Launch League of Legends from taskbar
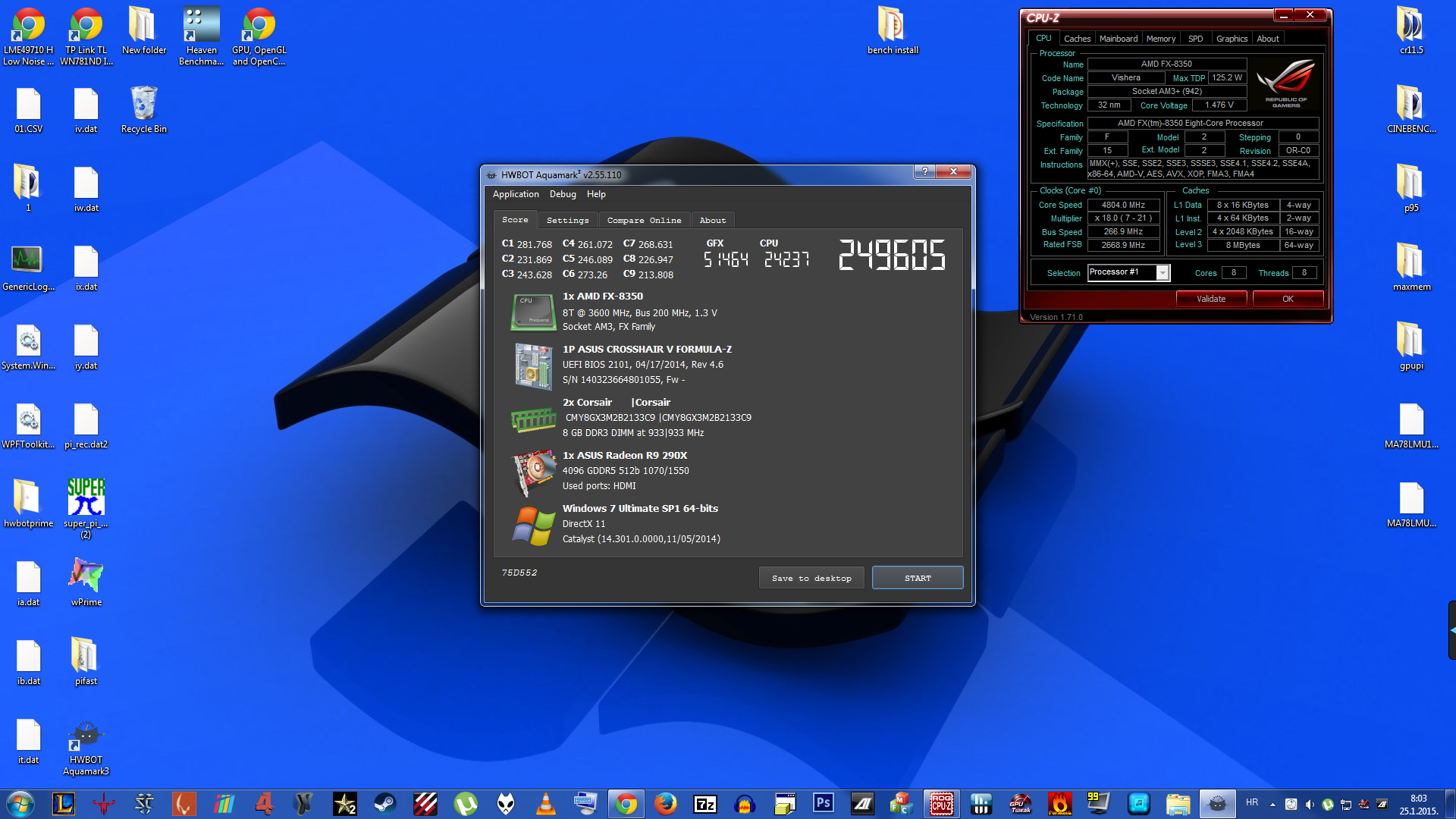 (64, 803)
